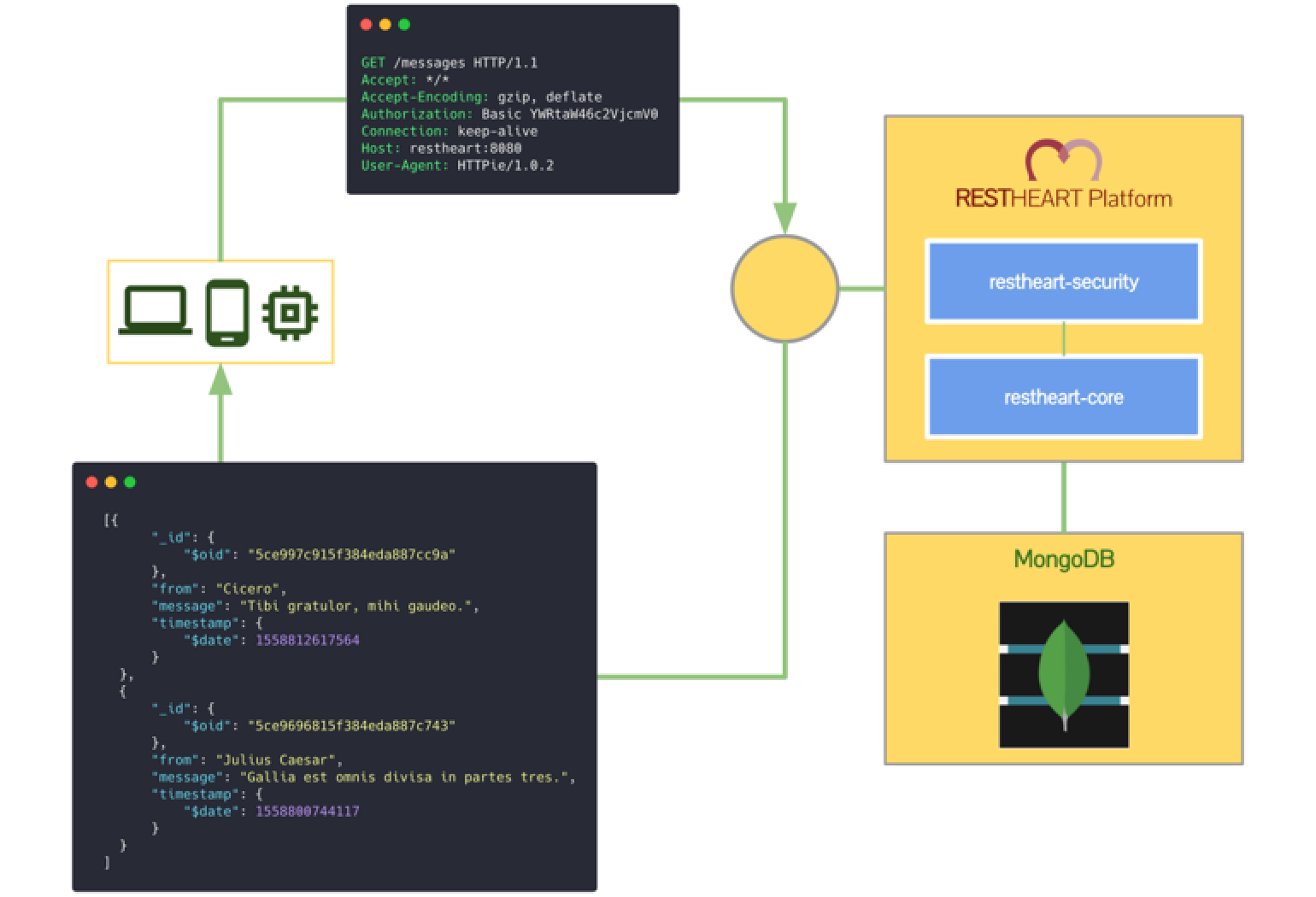Click the Authorization Basic header line

click(x=509, y=114)
